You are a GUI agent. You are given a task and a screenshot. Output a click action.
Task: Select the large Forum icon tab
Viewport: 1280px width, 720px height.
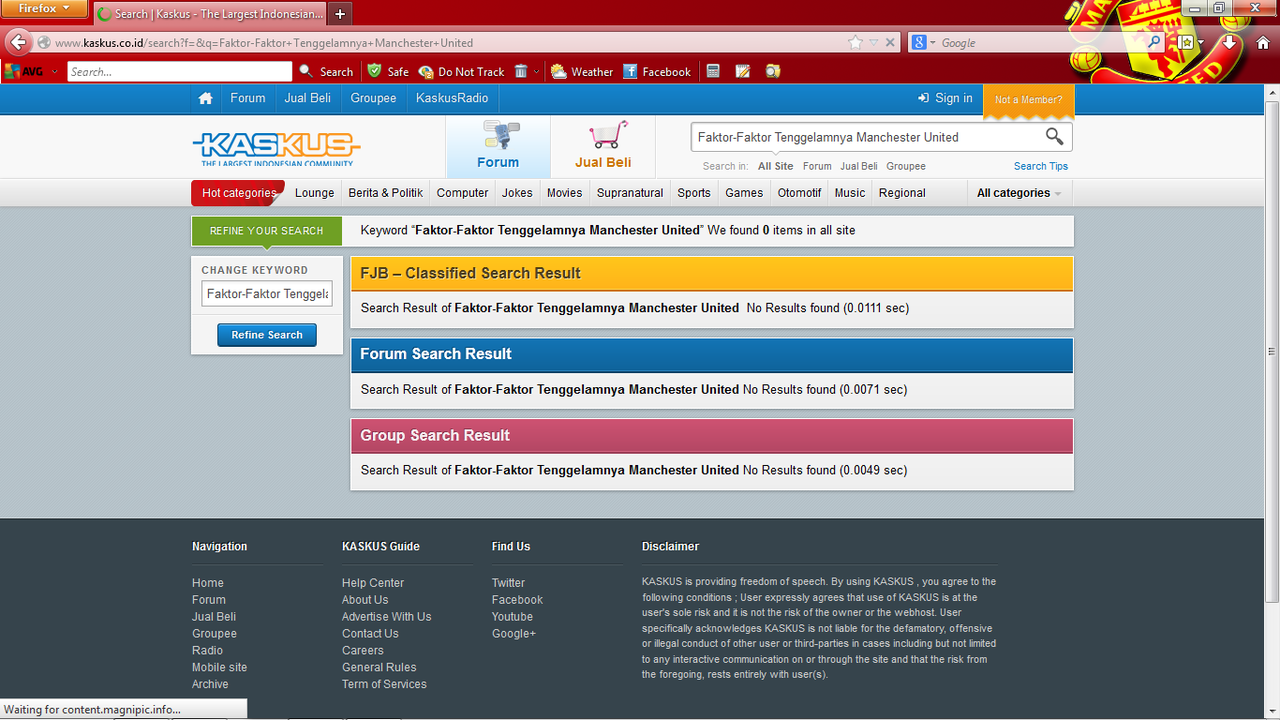pyautogui.click(x=498, y=147)
